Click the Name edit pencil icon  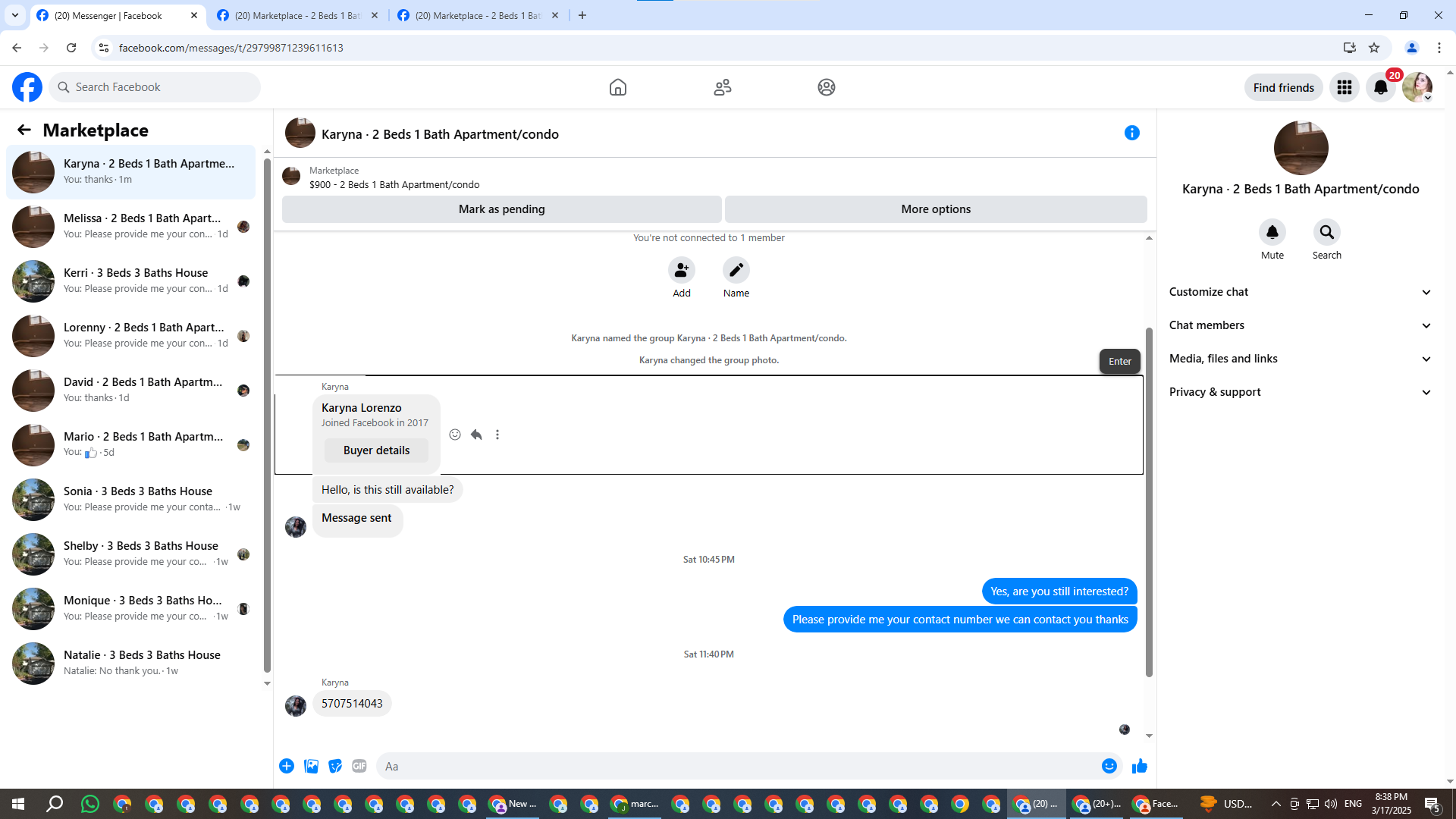[x=736, y=270]
